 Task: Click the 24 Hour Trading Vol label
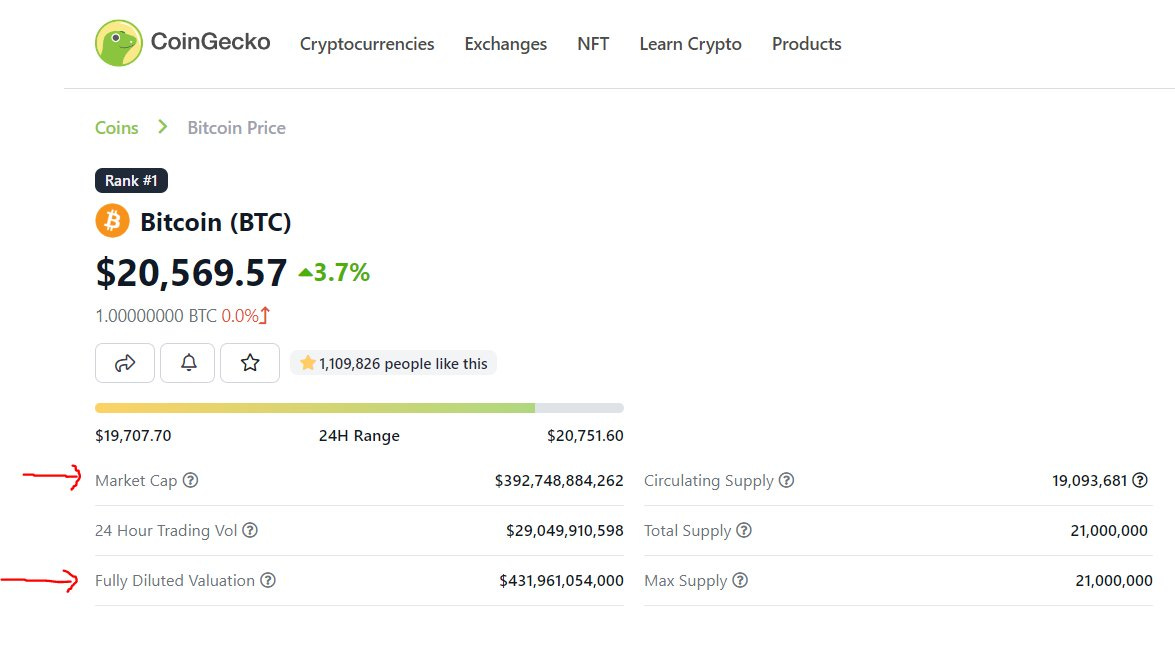pyautogui.click(x=166, y=530)
